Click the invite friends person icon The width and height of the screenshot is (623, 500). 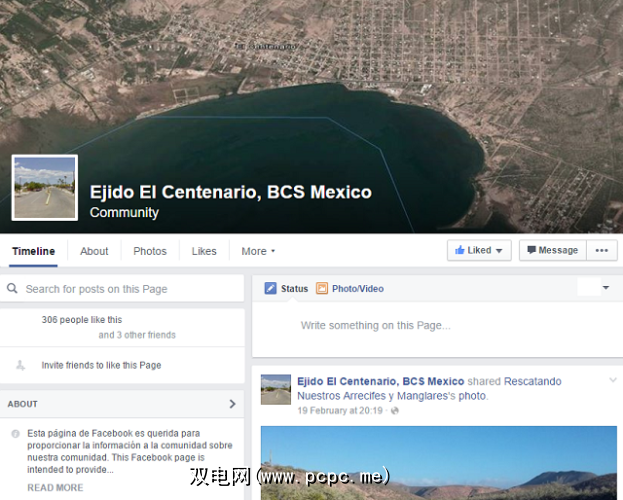click(20, 365)
